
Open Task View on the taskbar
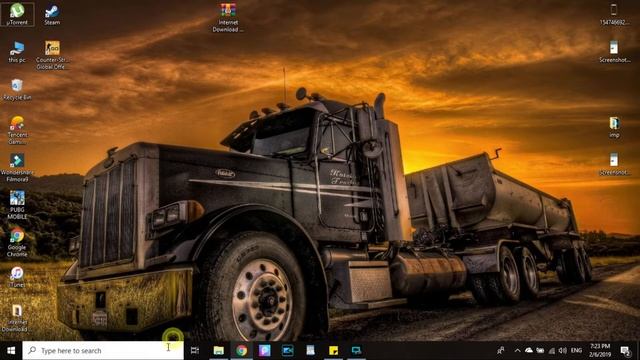195,351
